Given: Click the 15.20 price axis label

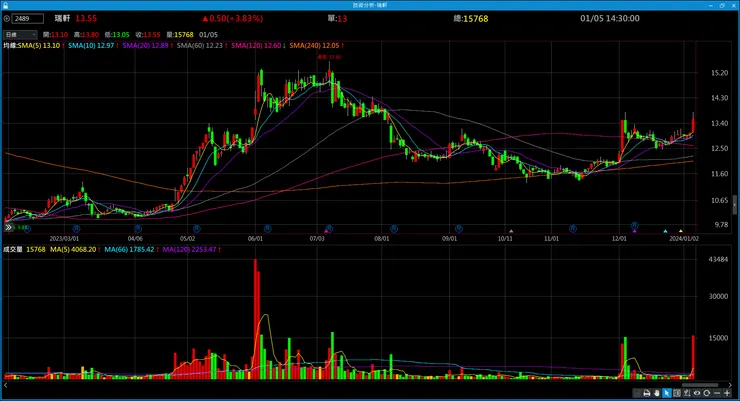Looking at the screenshot, I should (719, 73).
